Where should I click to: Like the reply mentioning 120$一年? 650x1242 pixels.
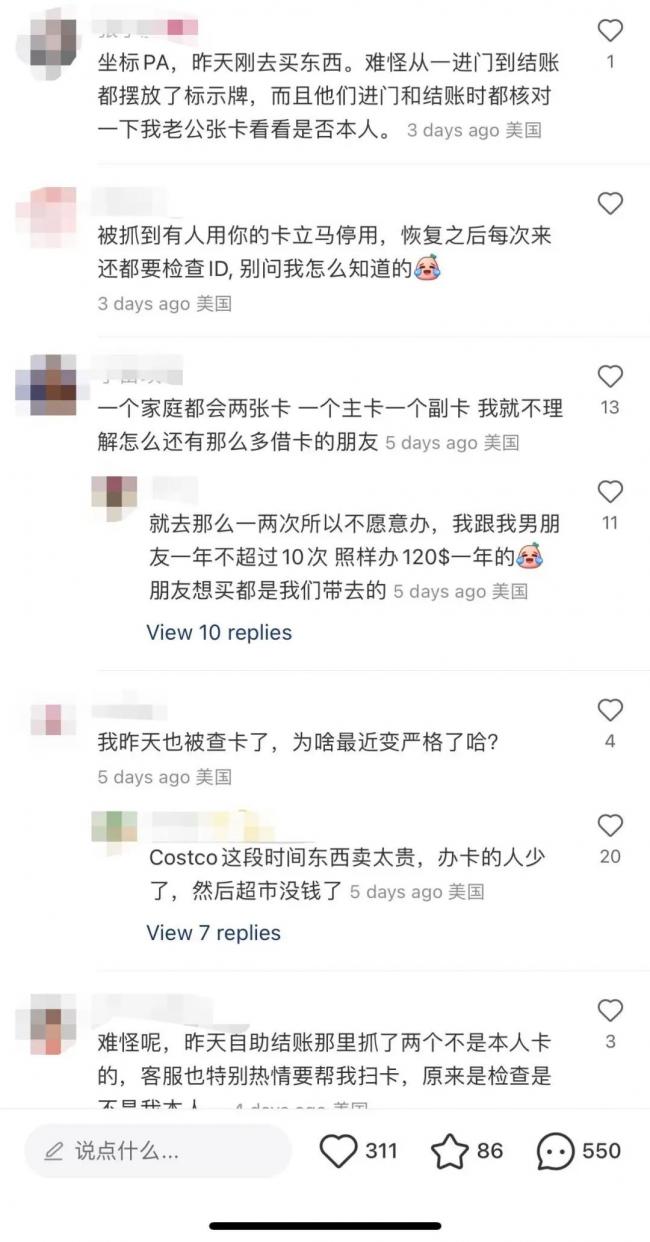click(610, 491)
